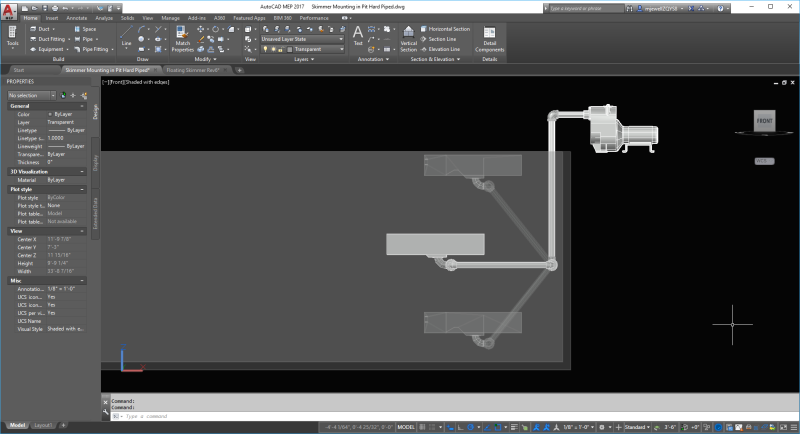Open the Unsaved Layer State dropdown

[x=302, y=39]
